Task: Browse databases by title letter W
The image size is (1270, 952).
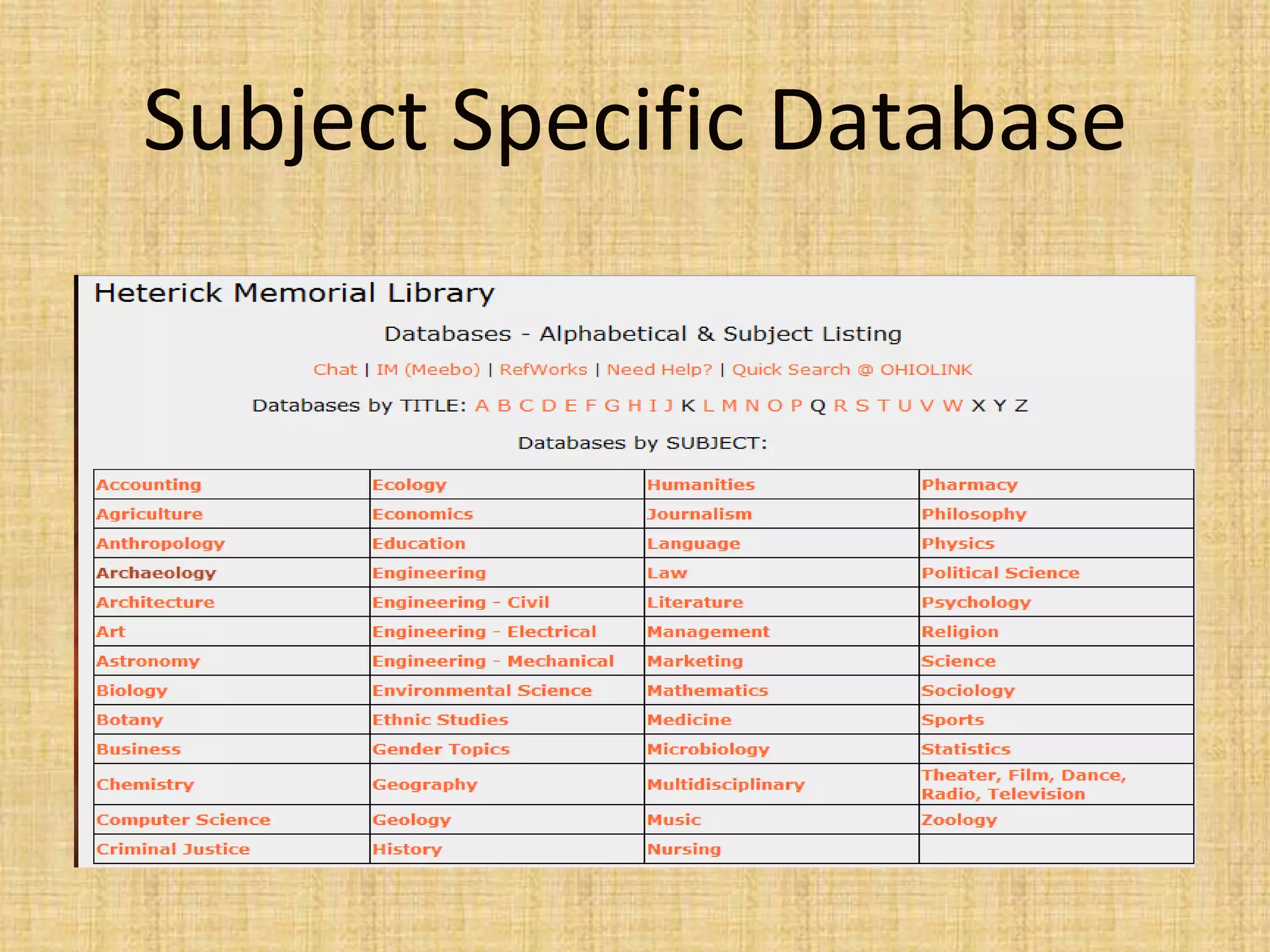Action: [952, 405]
